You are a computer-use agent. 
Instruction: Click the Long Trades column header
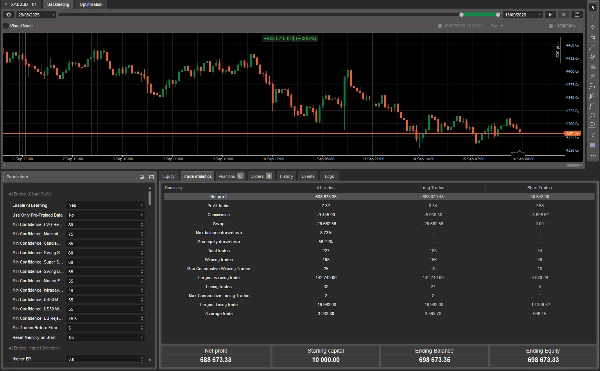pos(432,188)
